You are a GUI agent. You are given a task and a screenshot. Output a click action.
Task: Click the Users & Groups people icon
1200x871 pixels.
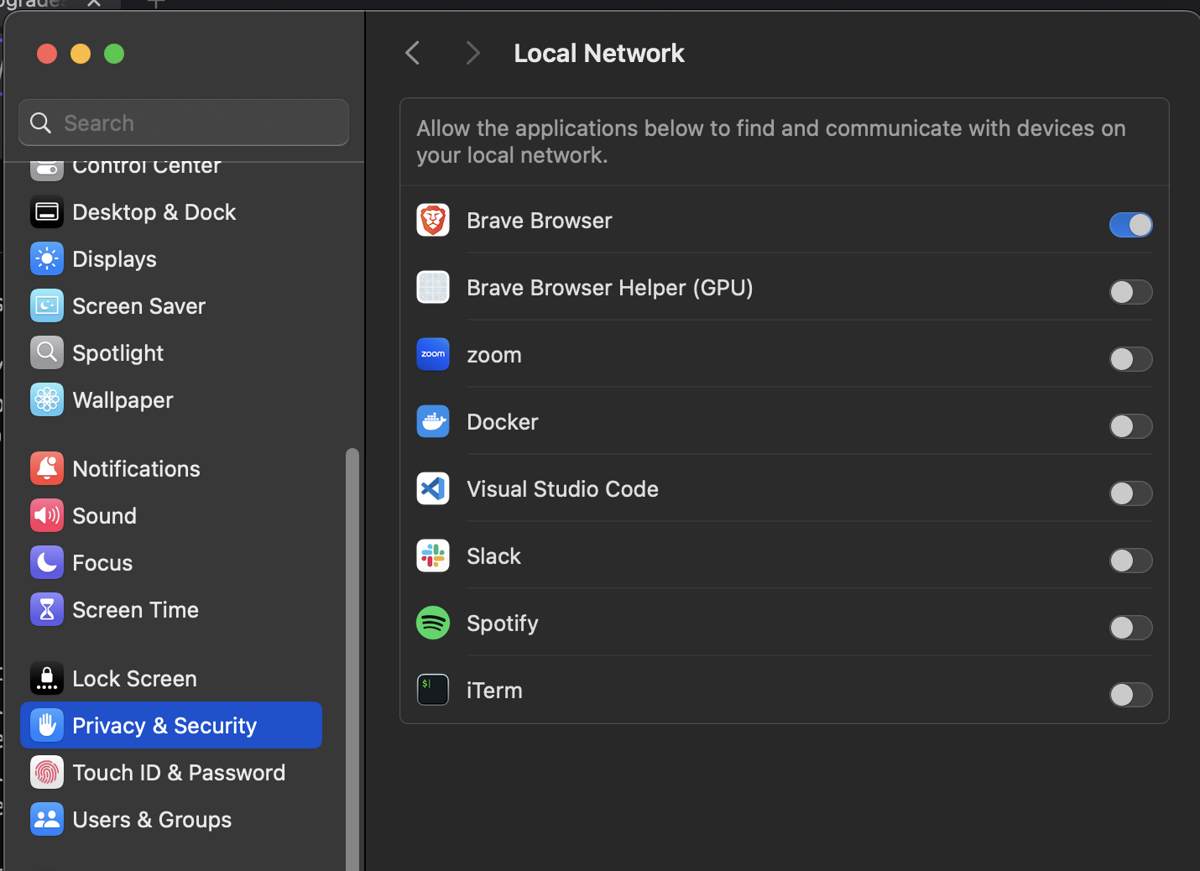click(47, 819)
